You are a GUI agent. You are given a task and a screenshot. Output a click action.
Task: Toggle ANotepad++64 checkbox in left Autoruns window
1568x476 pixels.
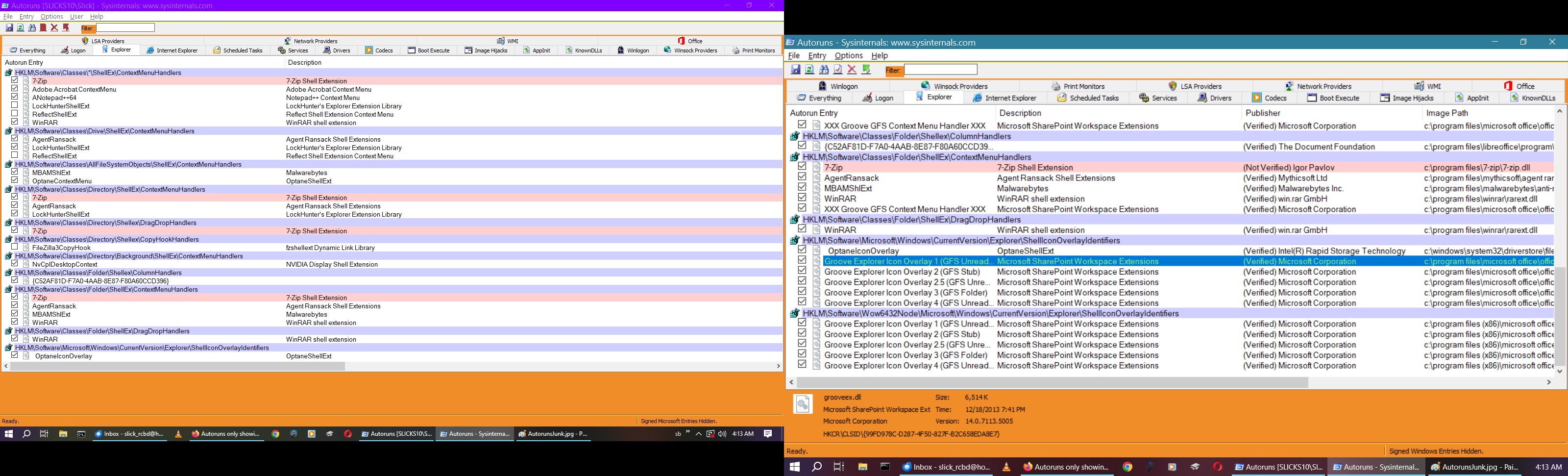point(15,98)
